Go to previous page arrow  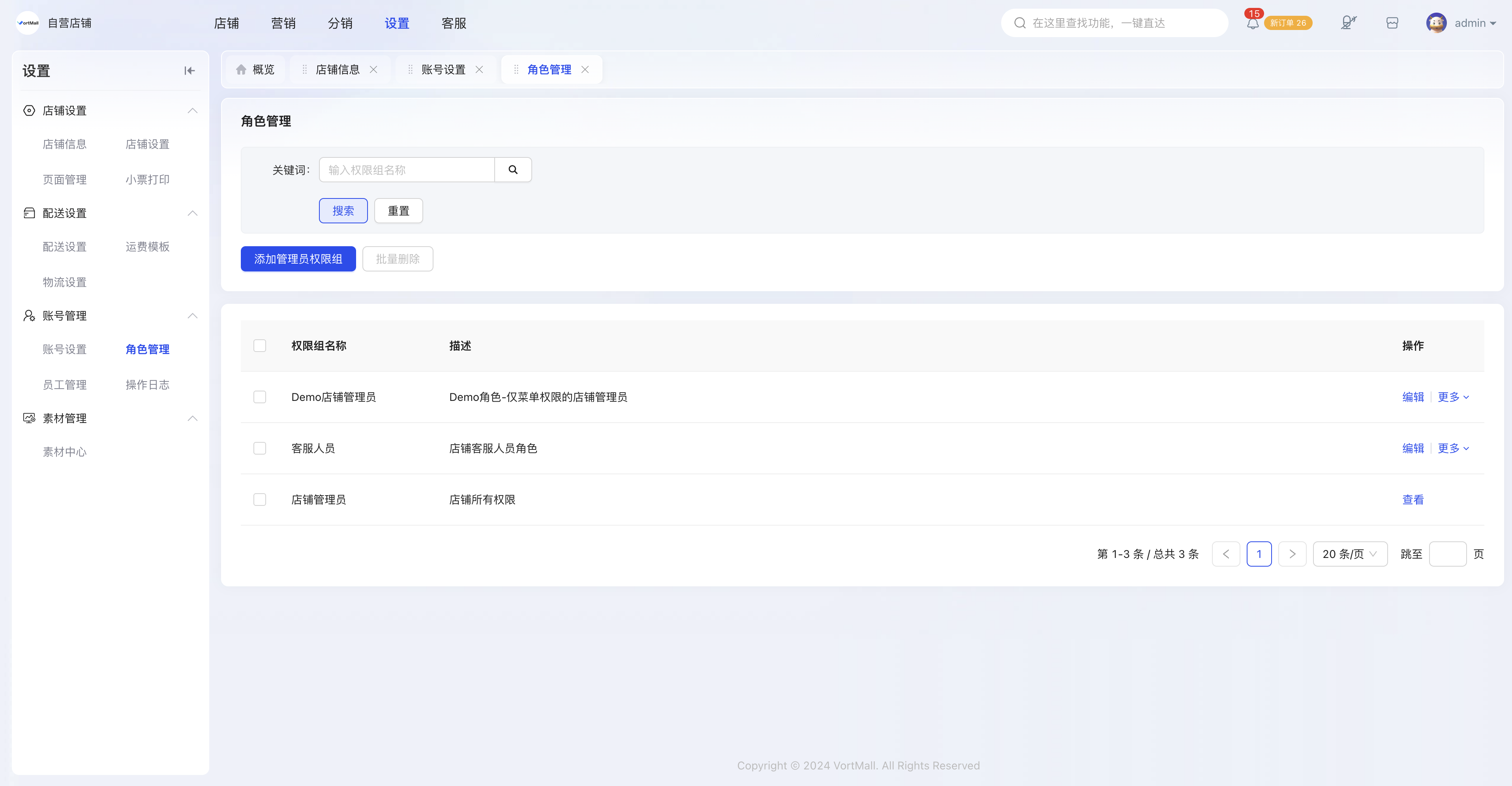click(x=1225, y=554)
